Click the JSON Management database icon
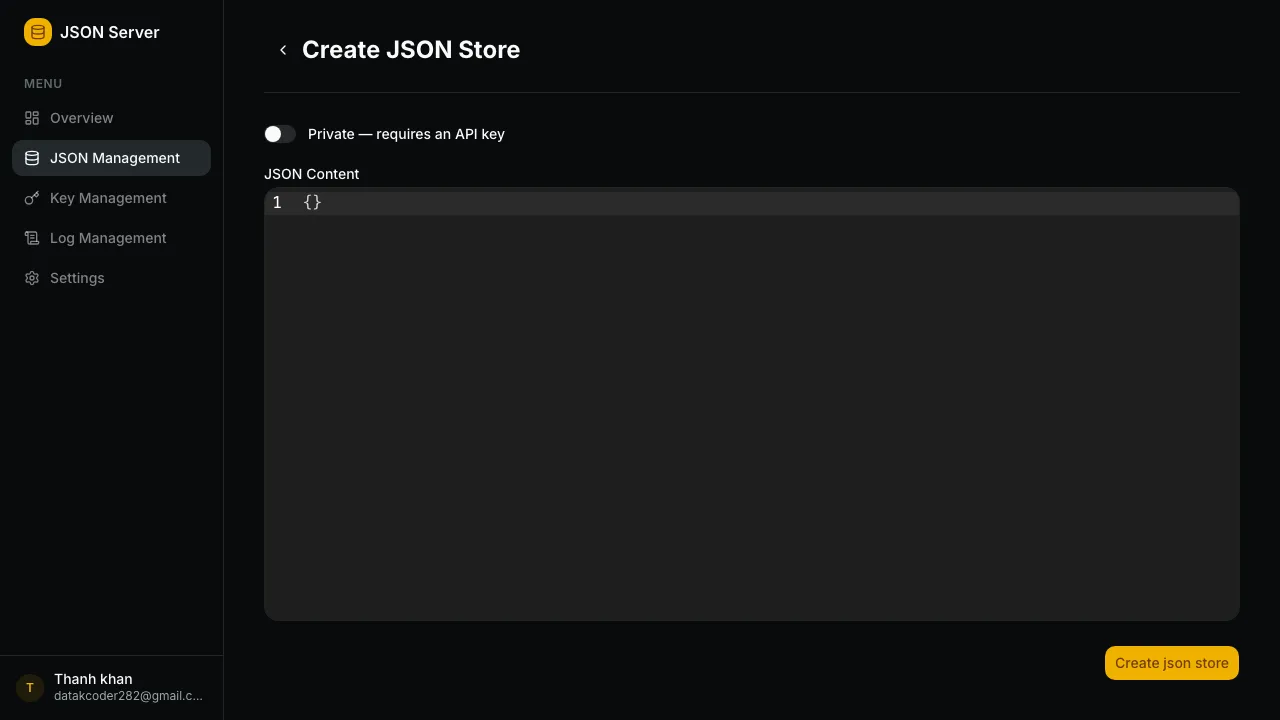 click(32, 158)
